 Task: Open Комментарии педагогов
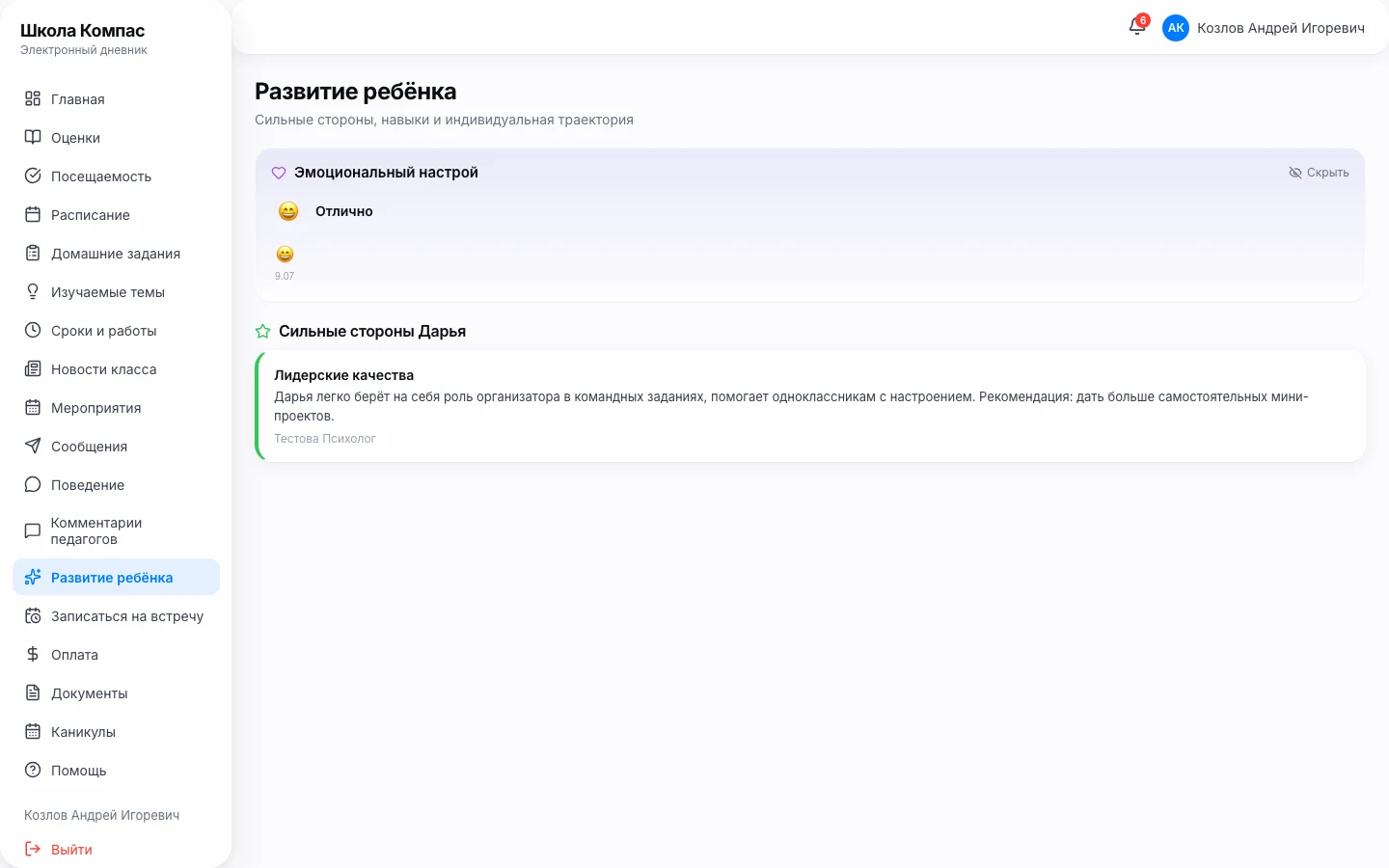[x=116, y=530]
